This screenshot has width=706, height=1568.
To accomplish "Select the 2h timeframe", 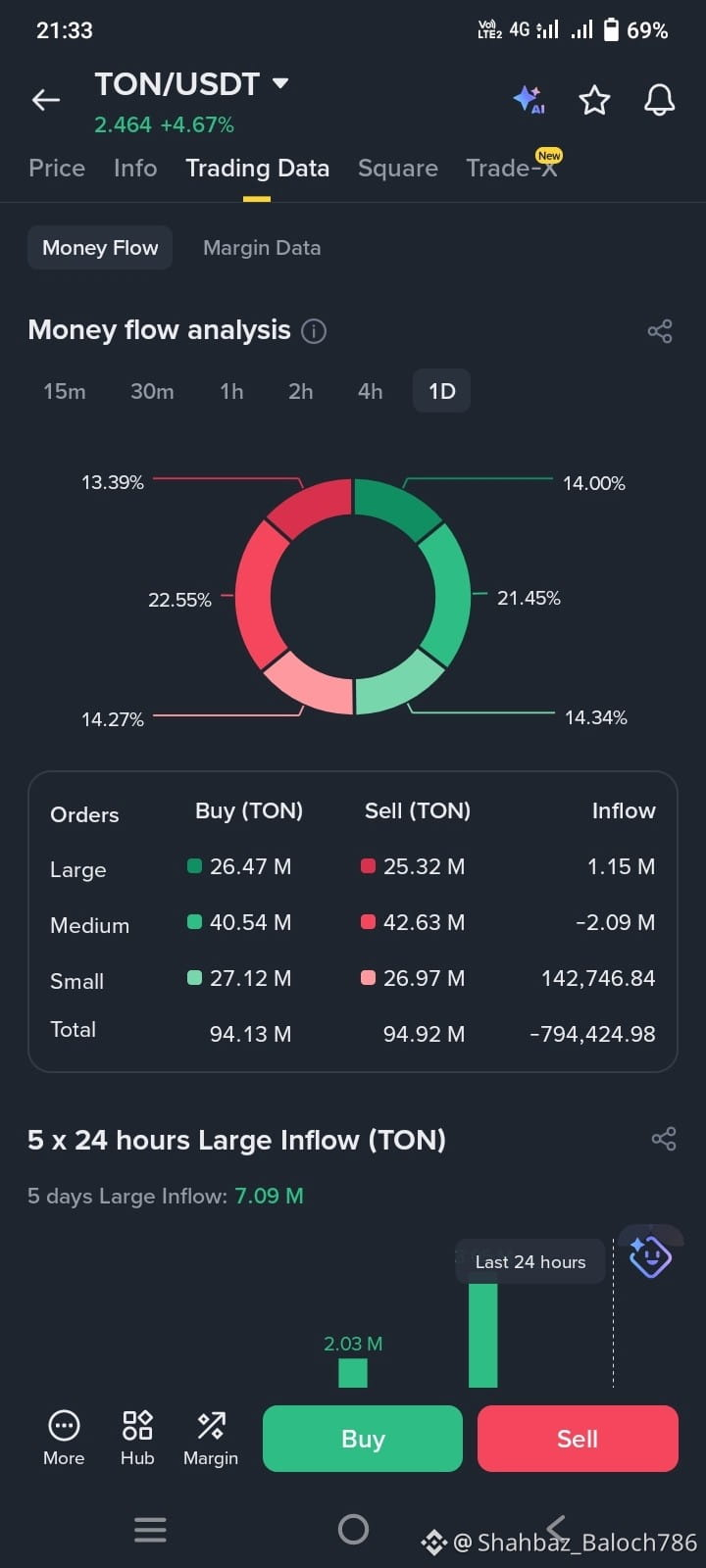I will (x=301, y=391).
